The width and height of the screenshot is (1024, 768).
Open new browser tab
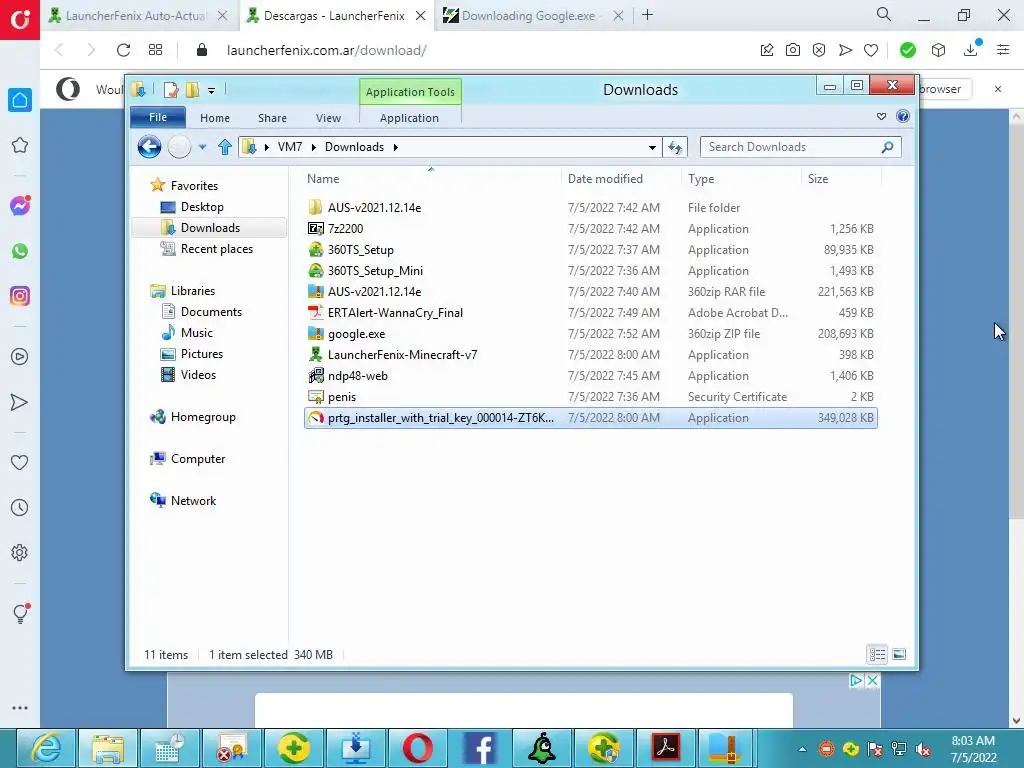(x=647, y=14)
